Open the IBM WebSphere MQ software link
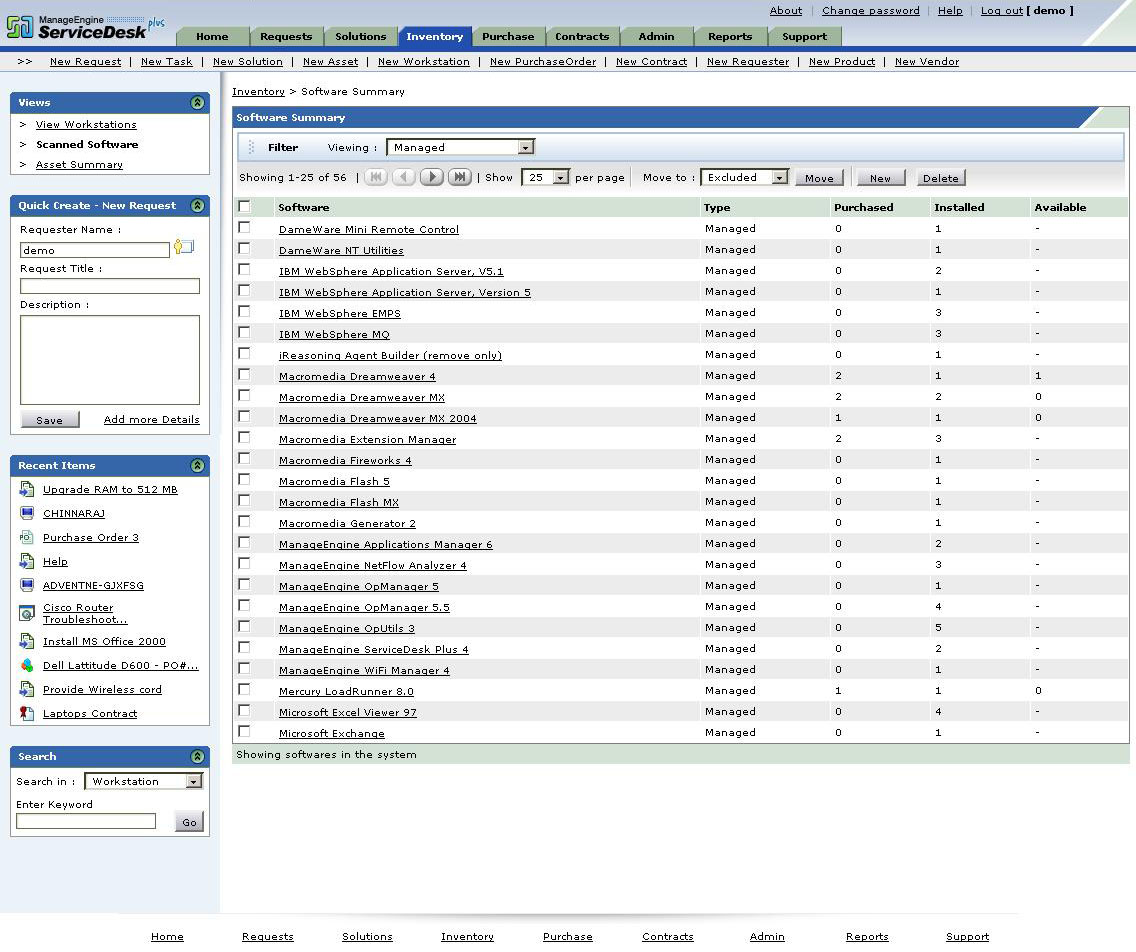Screen dimensions: 1136x952 [334, 334]
